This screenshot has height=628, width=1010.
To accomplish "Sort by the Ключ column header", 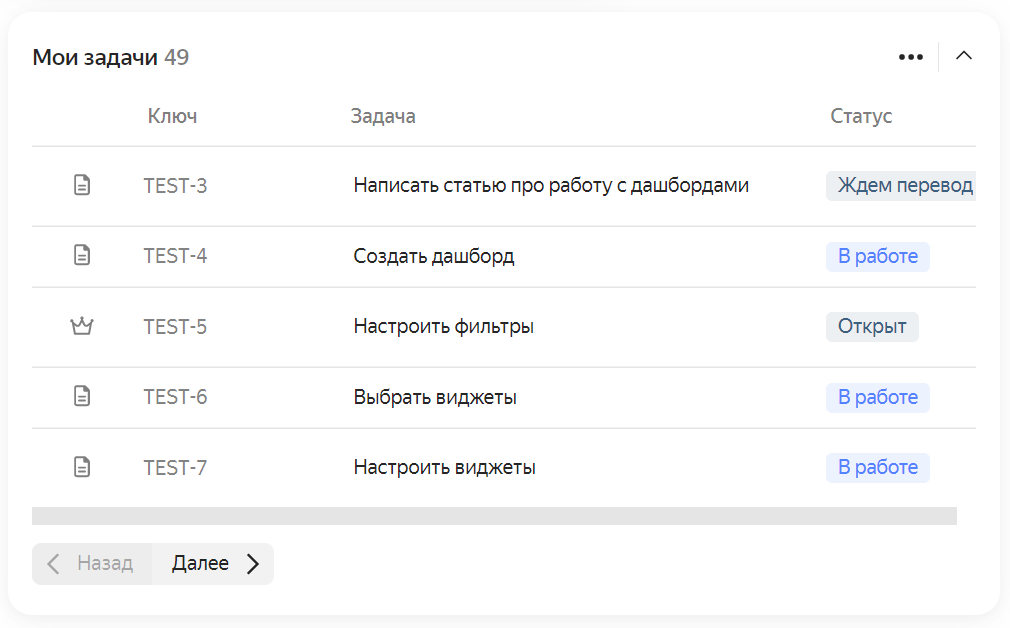I will point(172,116).
